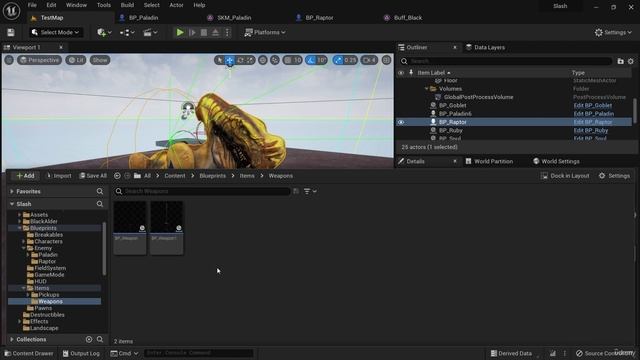Activate the Rotate gizmo tool
This screenshot has width=640, height=360.
[x=240, y=60]
